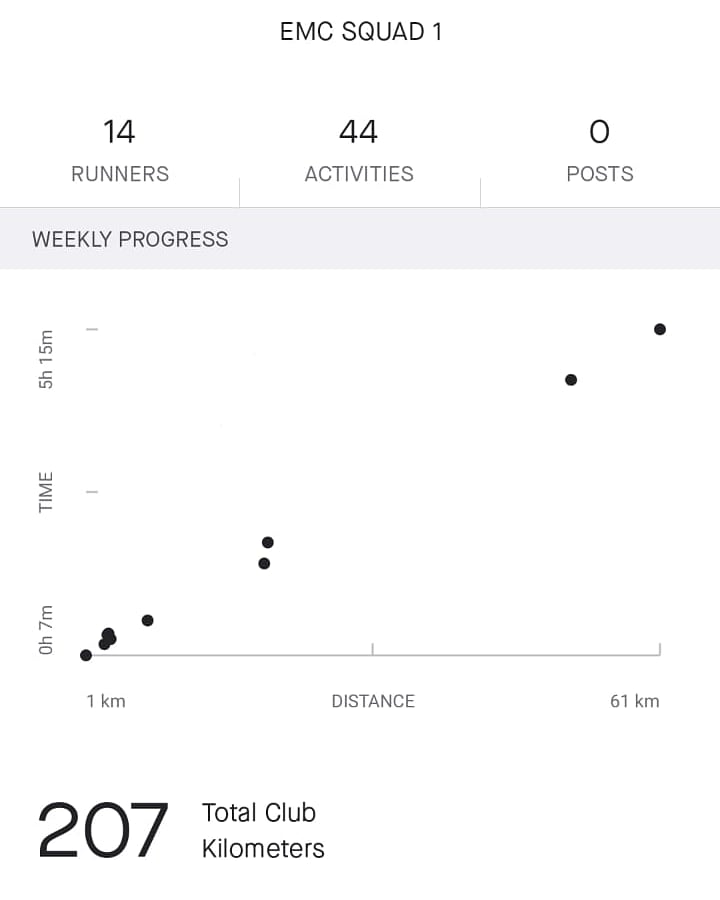This screenshot has height=900, width=720.
Task: Open the 44 Activities list
Action: tap(359, 150)
